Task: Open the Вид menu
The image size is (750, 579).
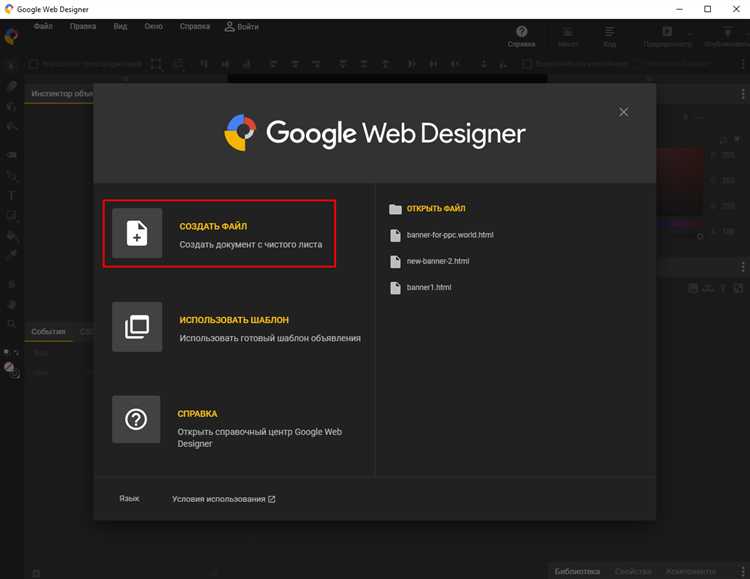Action: point(120,26)
